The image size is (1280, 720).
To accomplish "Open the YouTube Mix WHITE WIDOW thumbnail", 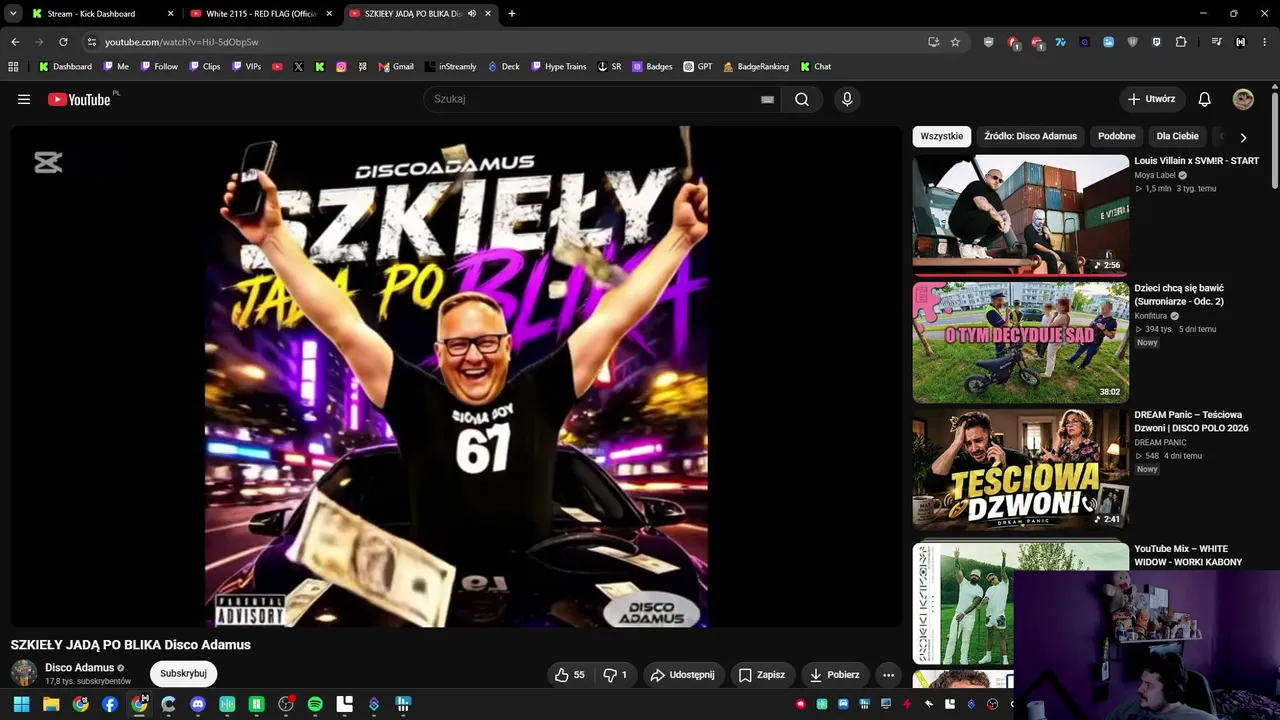I will coord(1020,602).
